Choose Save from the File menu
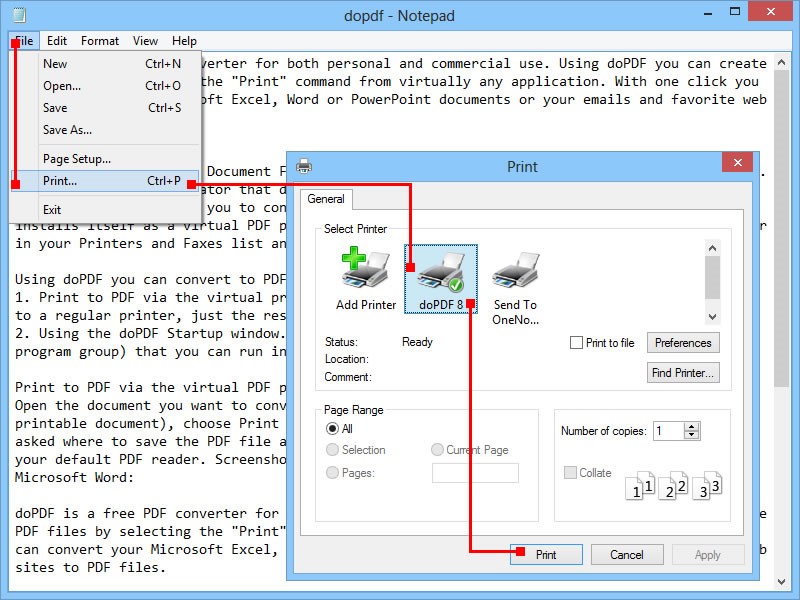Viewport: 800px width, 600px height. (105, 108)
